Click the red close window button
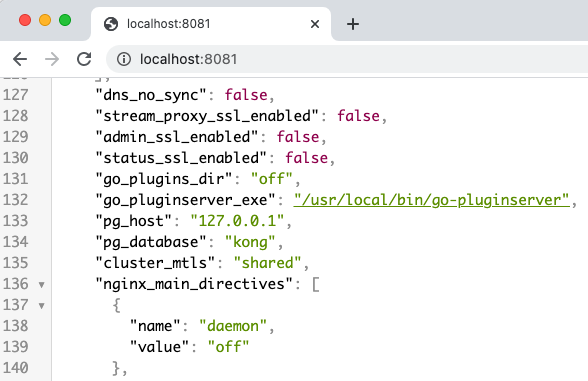 click(25, 20)
